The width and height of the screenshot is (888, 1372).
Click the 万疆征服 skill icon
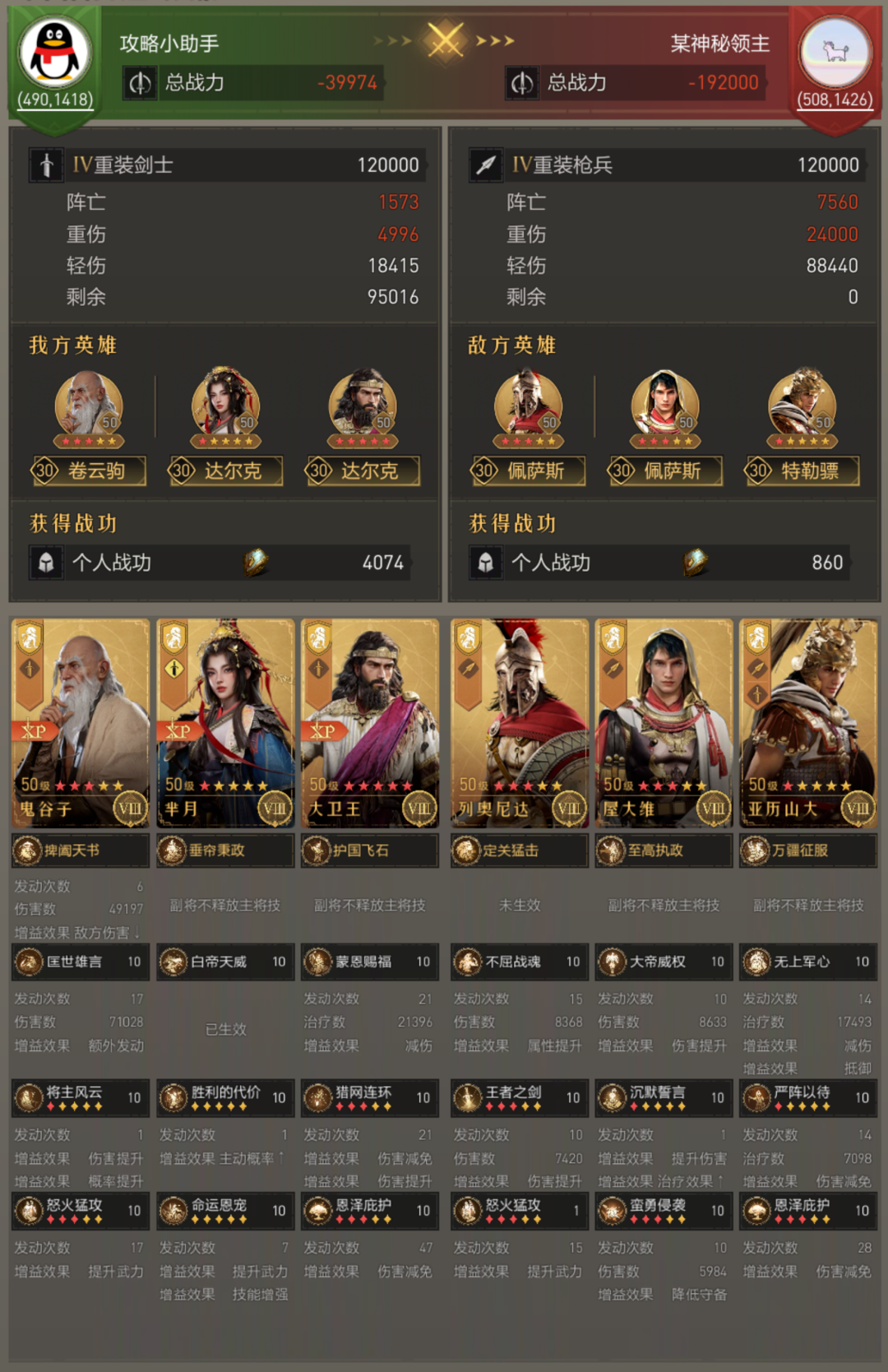point(756,850)
